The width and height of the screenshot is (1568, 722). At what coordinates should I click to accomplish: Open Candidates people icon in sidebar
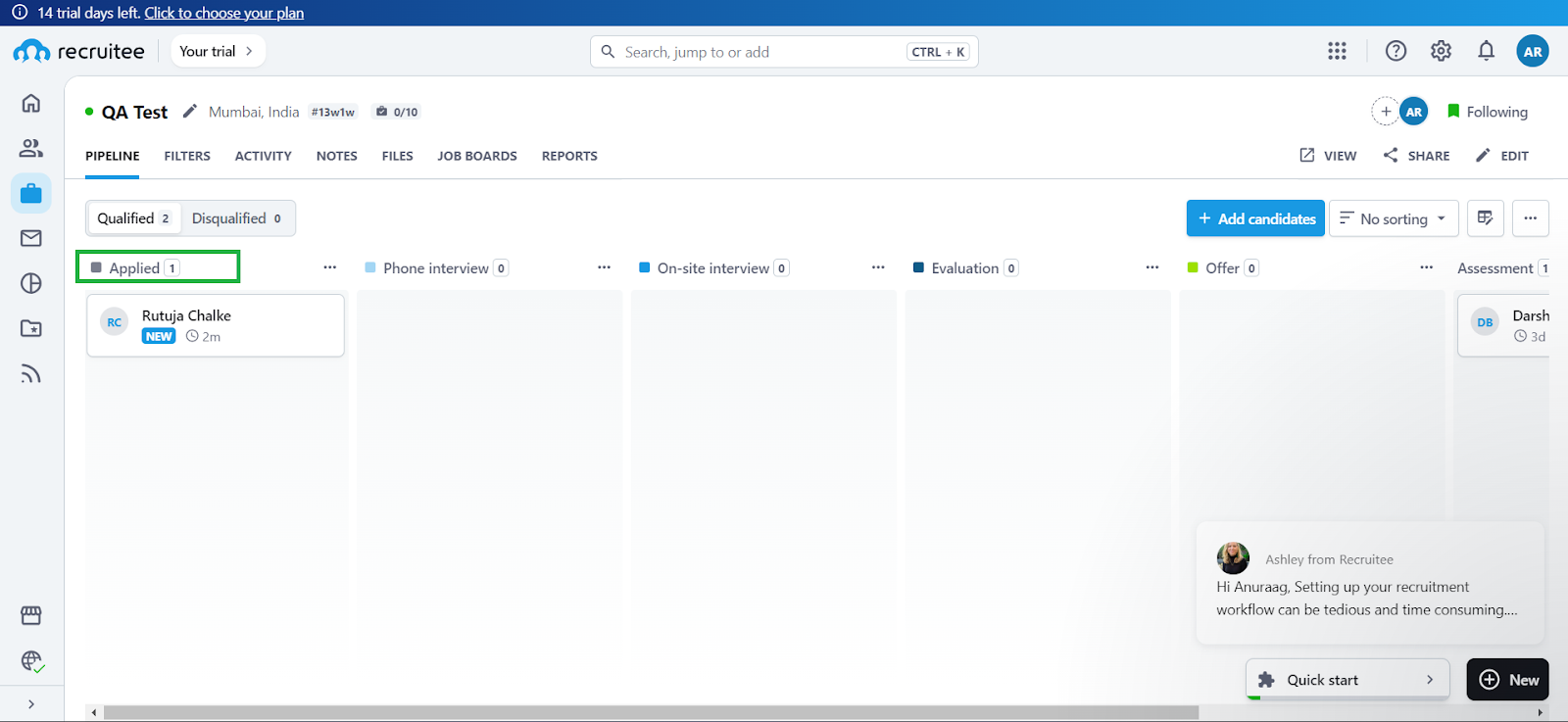tap(31, 148)
